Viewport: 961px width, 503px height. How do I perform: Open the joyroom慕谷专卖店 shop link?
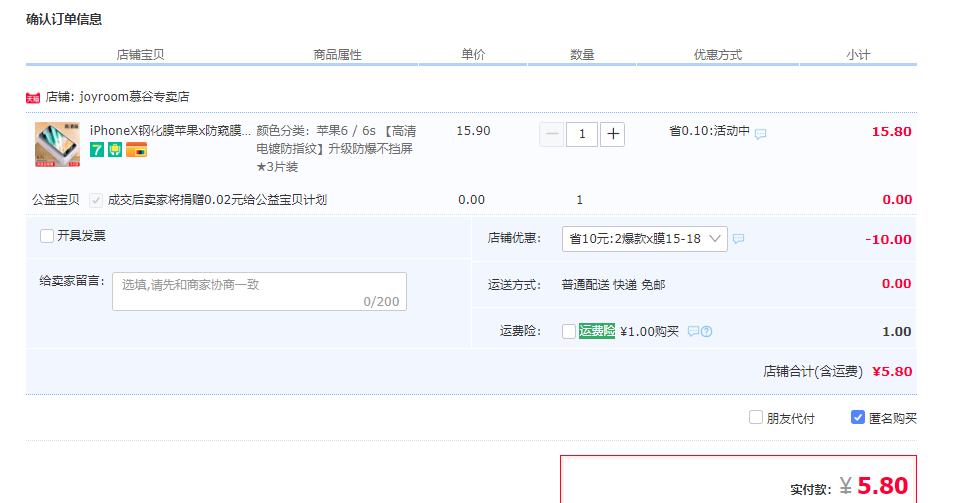click(134, 97)
